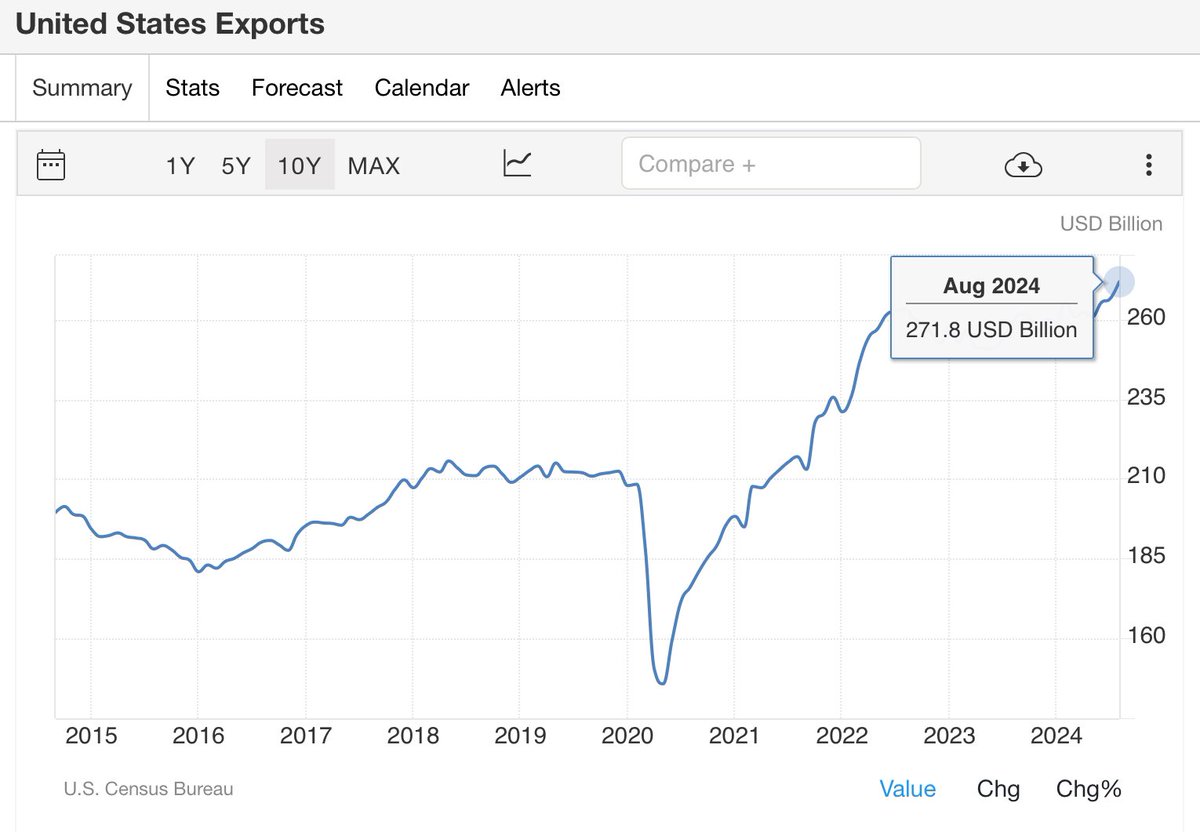Click the cloud download icon
The image size is (1200, 832).
(x=1023, y=165)
